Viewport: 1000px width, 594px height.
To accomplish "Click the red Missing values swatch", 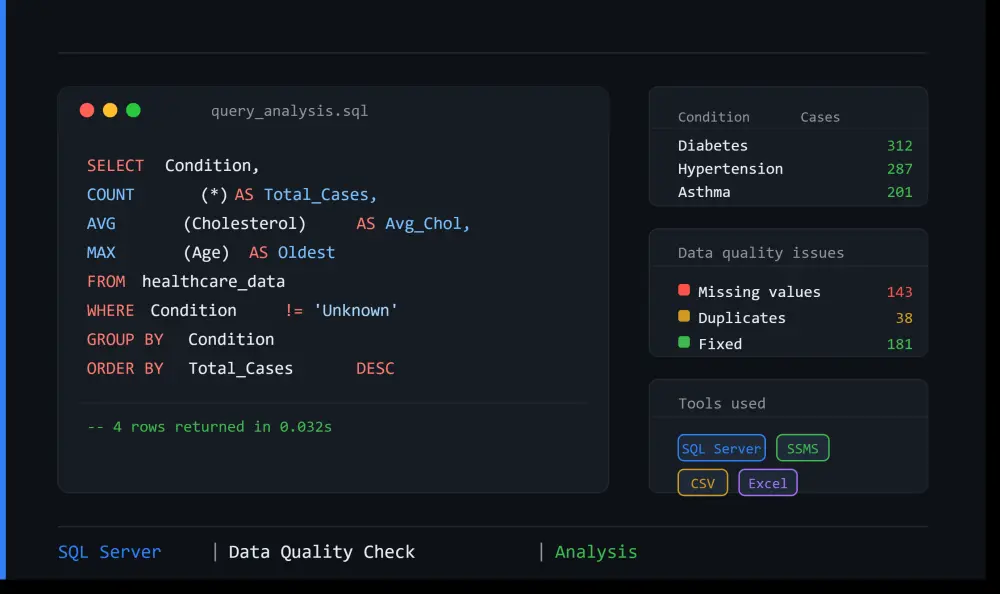I will tap(684, 290).
